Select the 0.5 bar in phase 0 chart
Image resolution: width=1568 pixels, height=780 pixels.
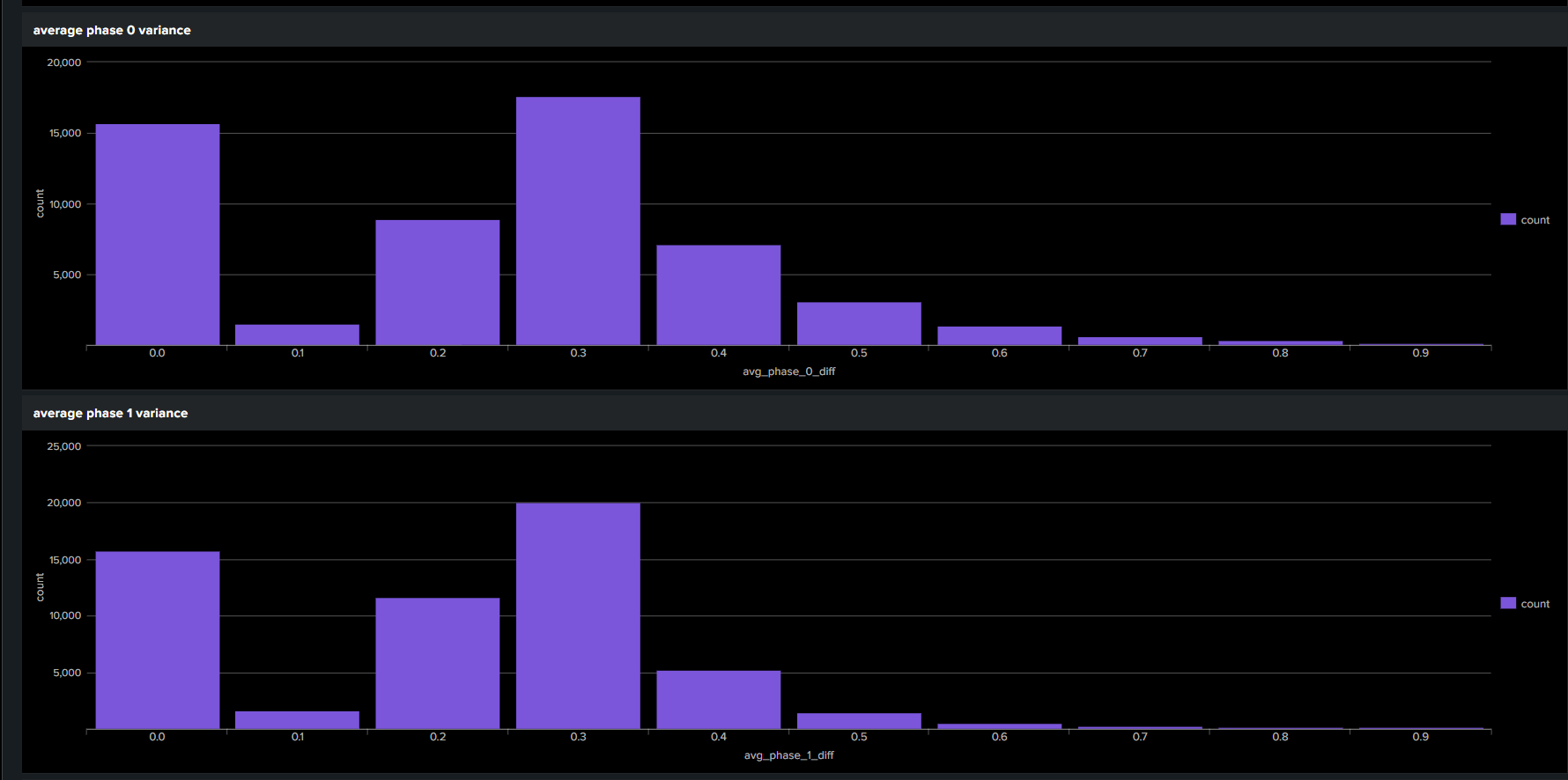tap(859, 324)
